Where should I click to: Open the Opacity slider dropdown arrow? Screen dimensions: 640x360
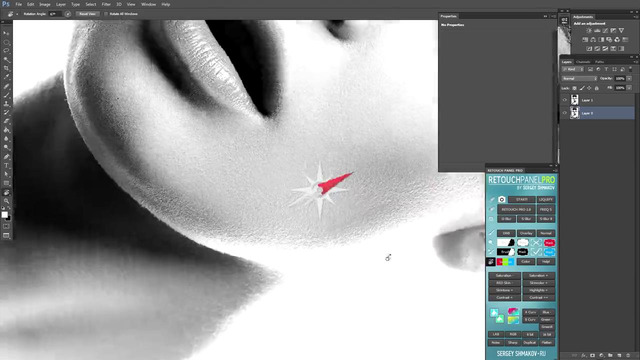point(629,78)
